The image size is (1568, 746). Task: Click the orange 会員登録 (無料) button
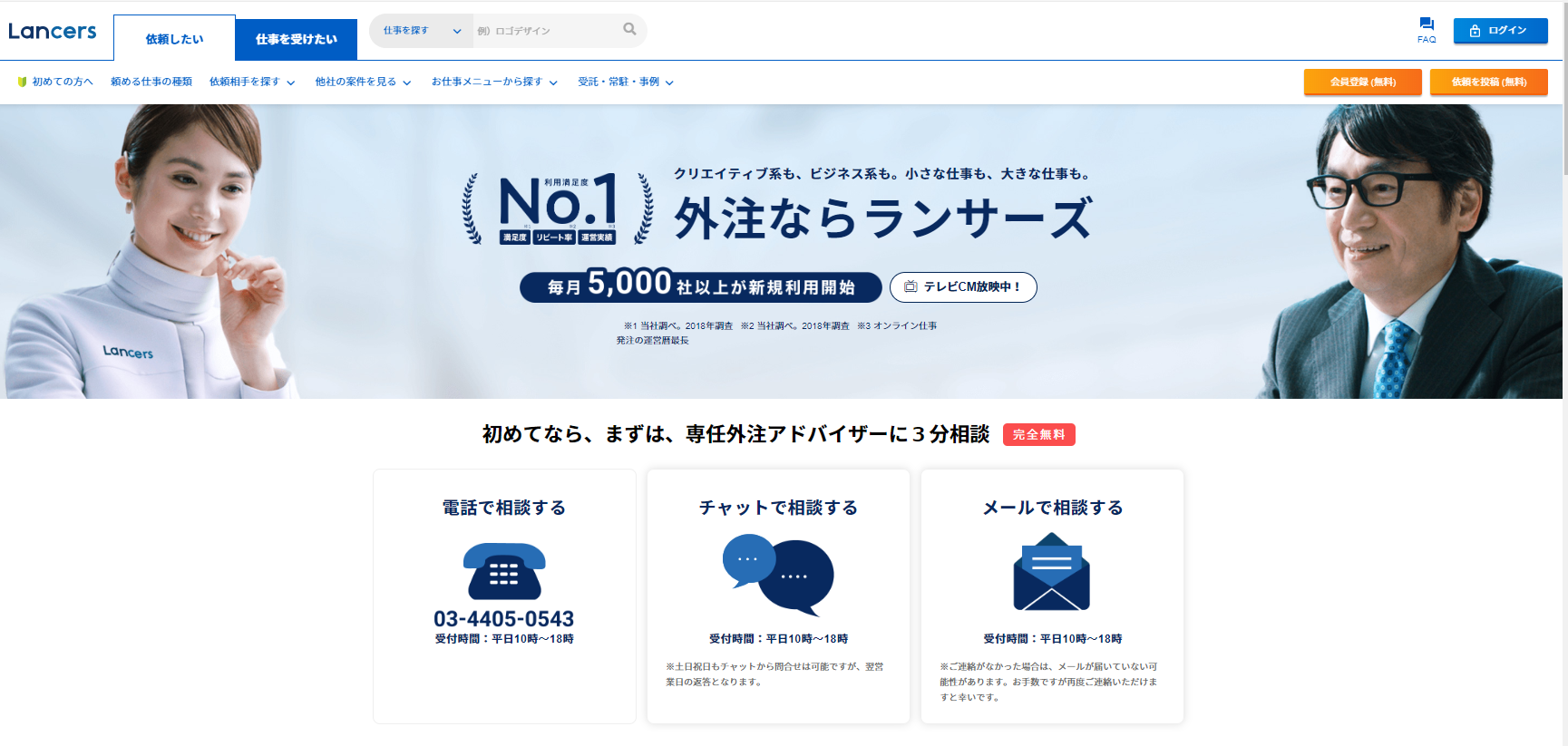(1362, 82)
